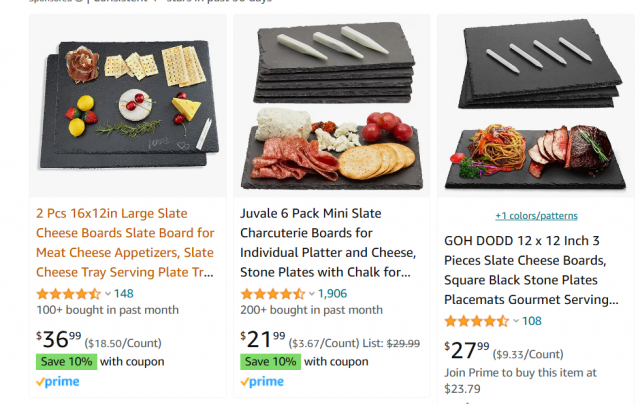Click the +1 colors/patterns link
640x404 pixels.
tap(536, 215)
